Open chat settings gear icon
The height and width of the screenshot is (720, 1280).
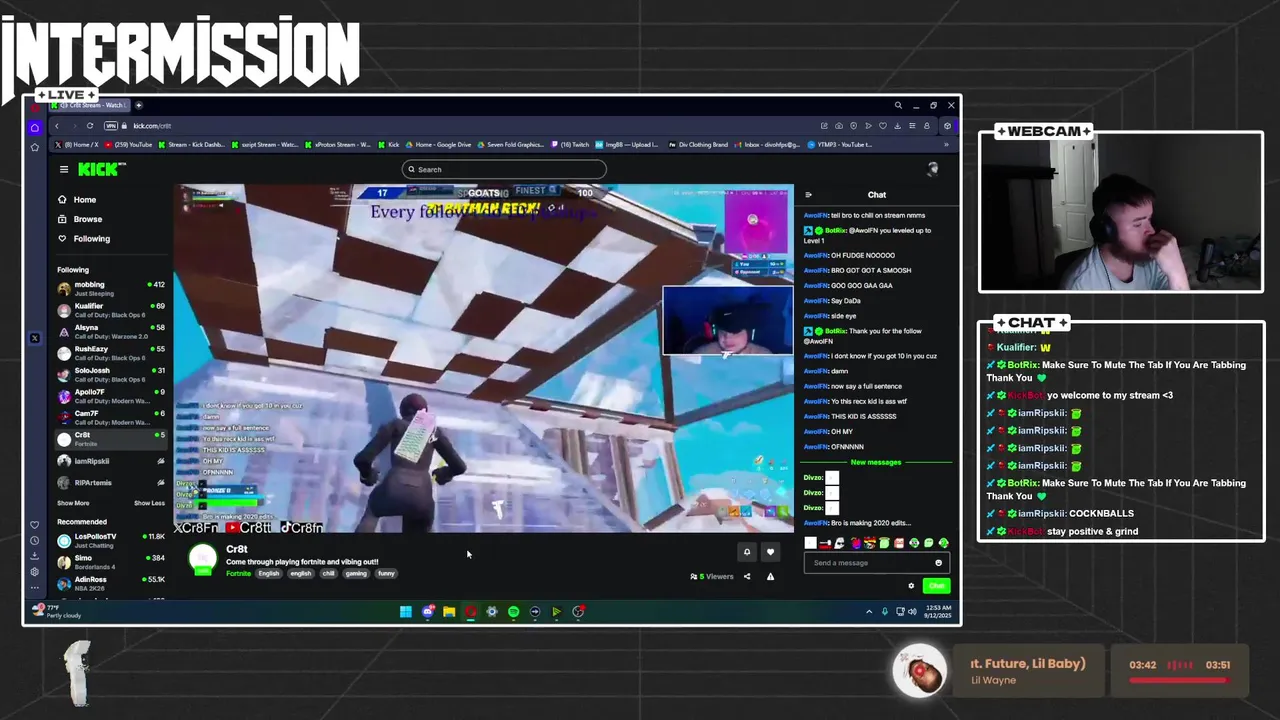(911, 586)
